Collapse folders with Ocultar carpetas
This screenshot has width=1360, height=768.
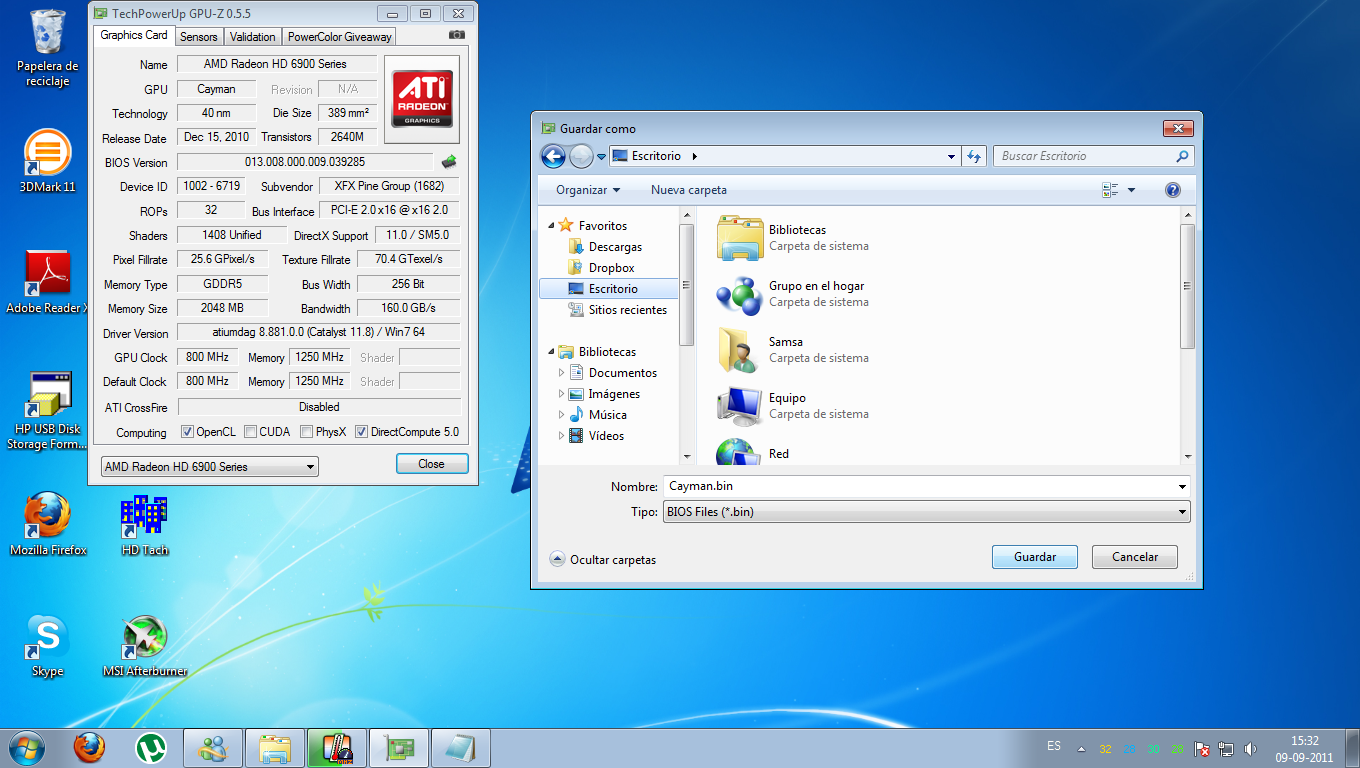coord(603,560)
